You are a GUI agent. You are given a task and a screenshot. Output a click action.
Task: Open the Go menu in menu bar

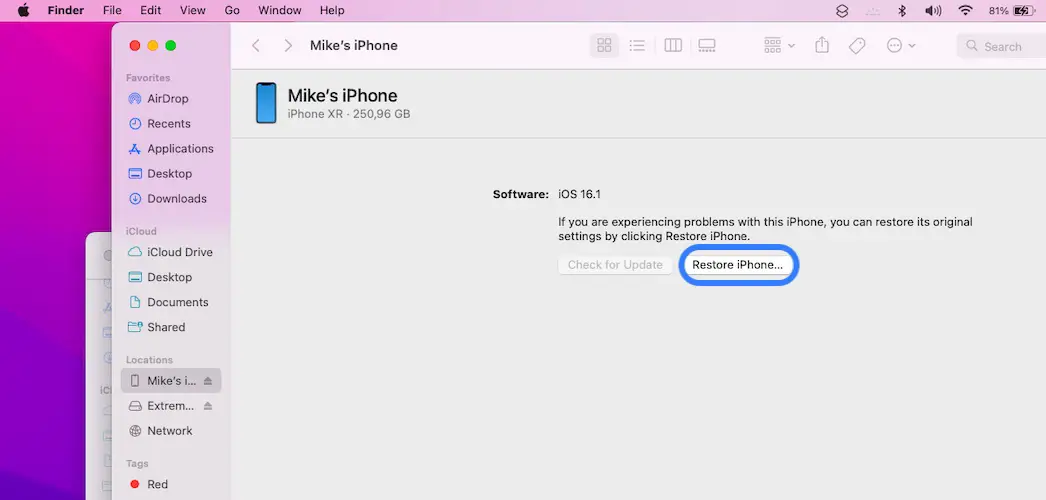(x=232, y=10)
